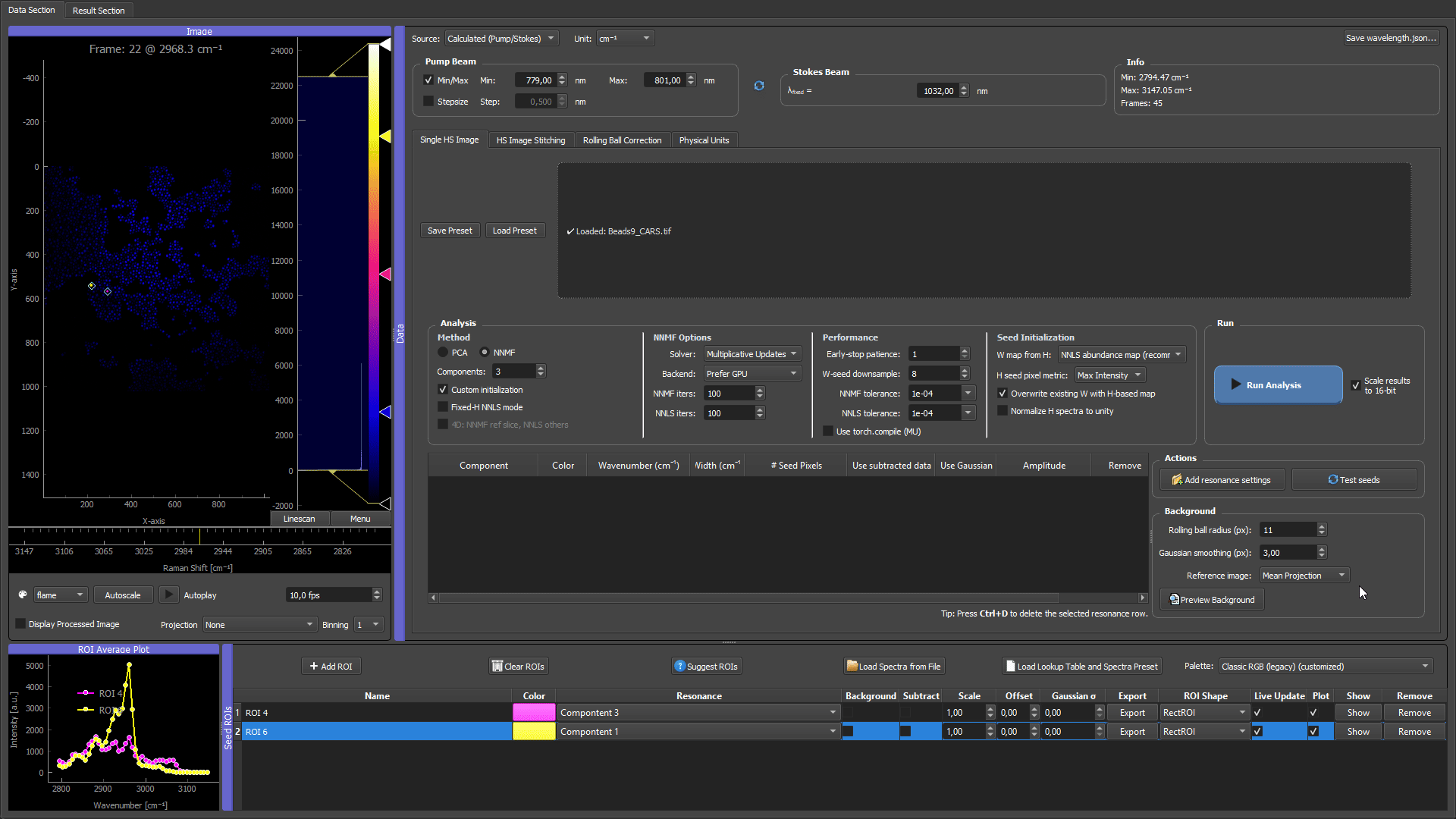1456x819 pixels.
Task: Open the Result Section tab
Action: tap(99, 11)
